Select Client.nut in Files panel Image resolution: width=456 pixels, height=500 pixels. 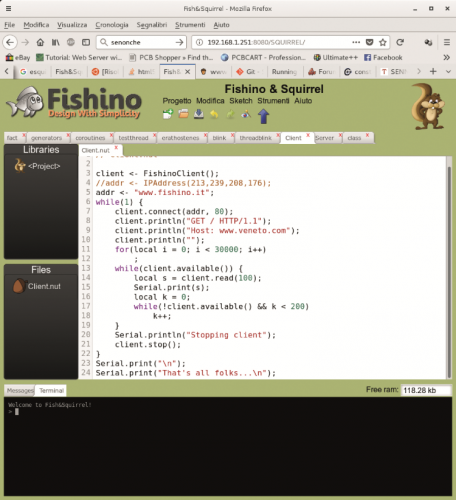coord(44,286)
